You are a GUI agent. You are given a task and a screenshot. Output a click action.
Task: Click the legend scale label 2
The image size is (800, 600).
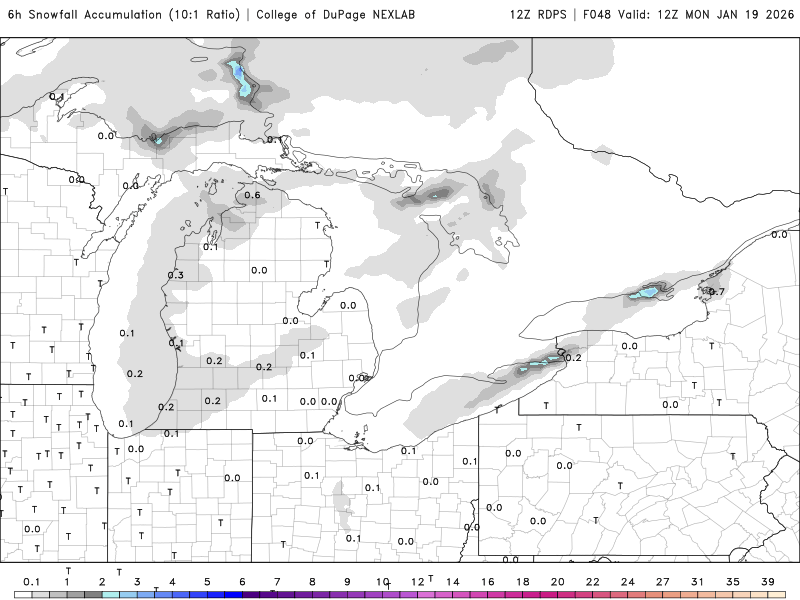102,582
